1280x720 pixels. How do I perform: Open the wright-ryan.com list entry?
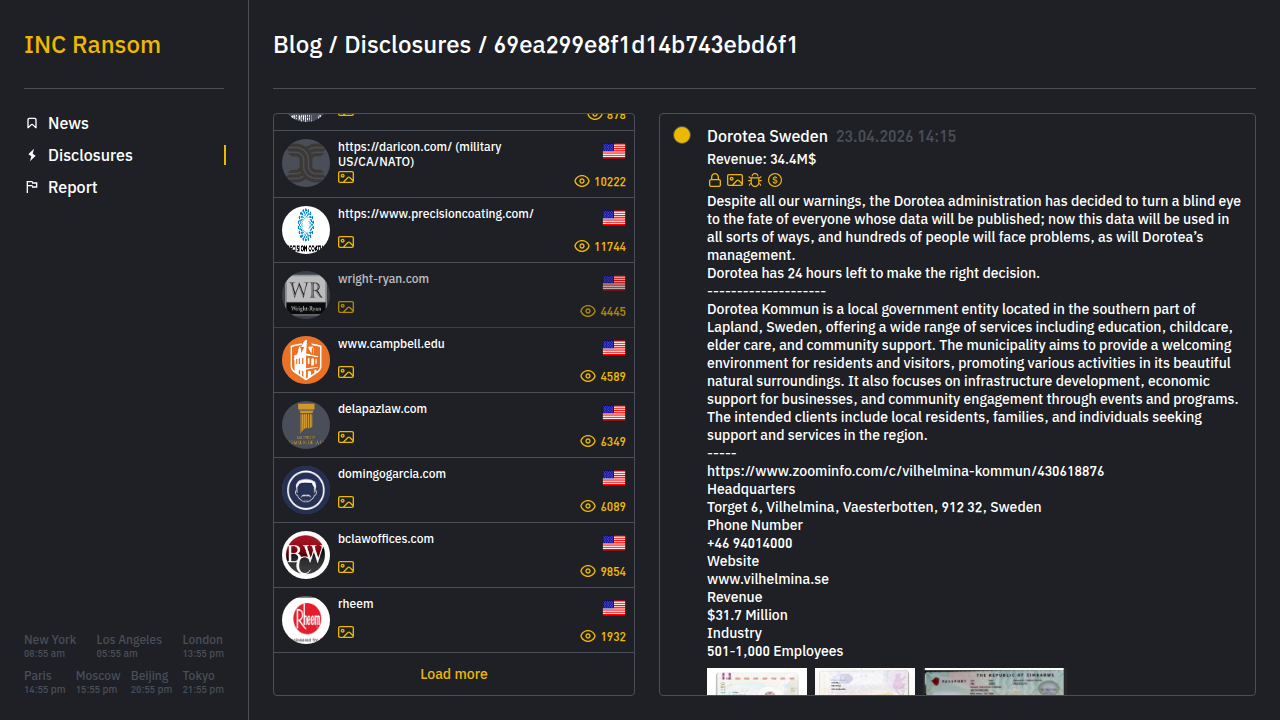coord(383,279)
